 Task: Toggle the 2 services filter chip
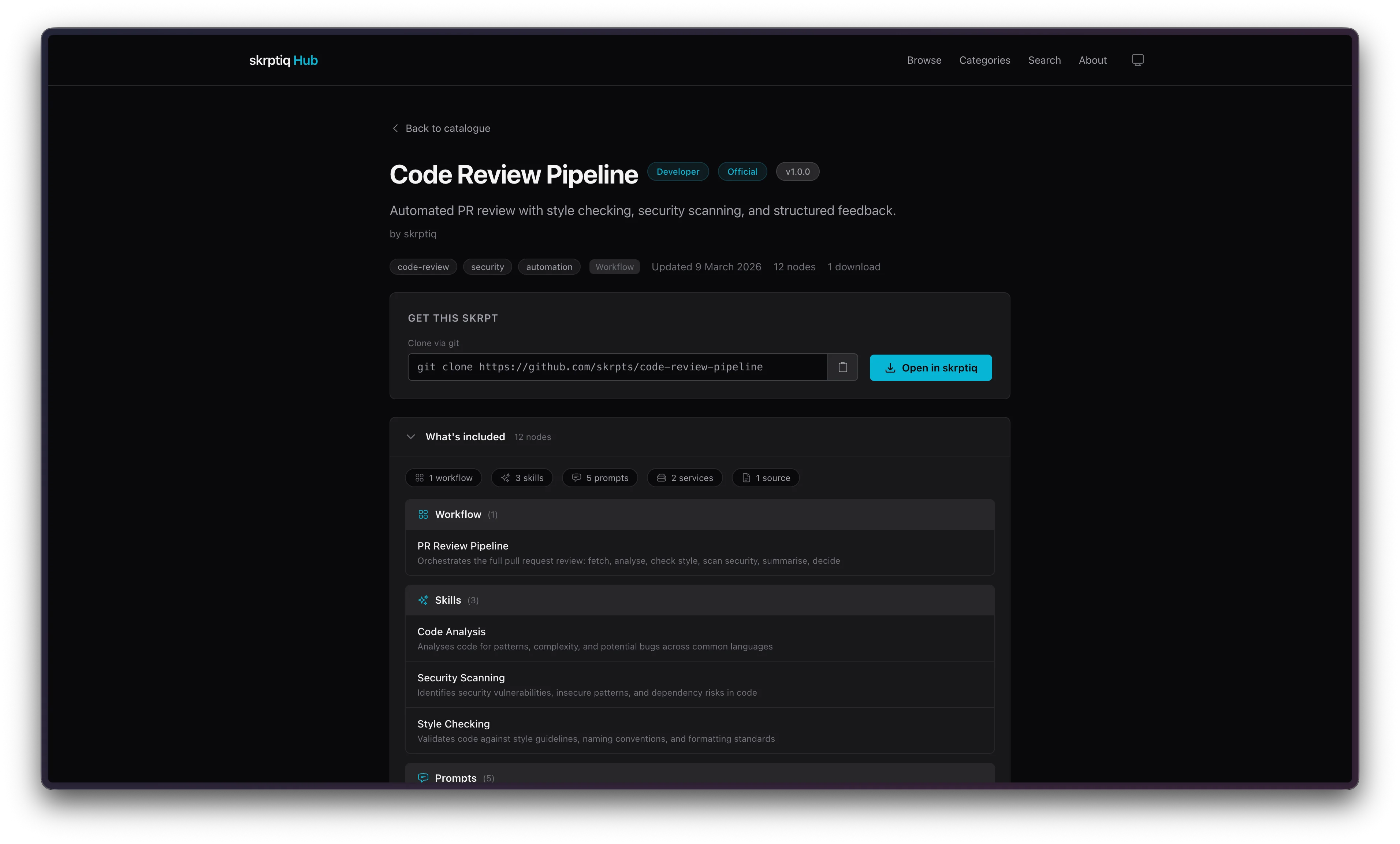(x=685, y=478)
